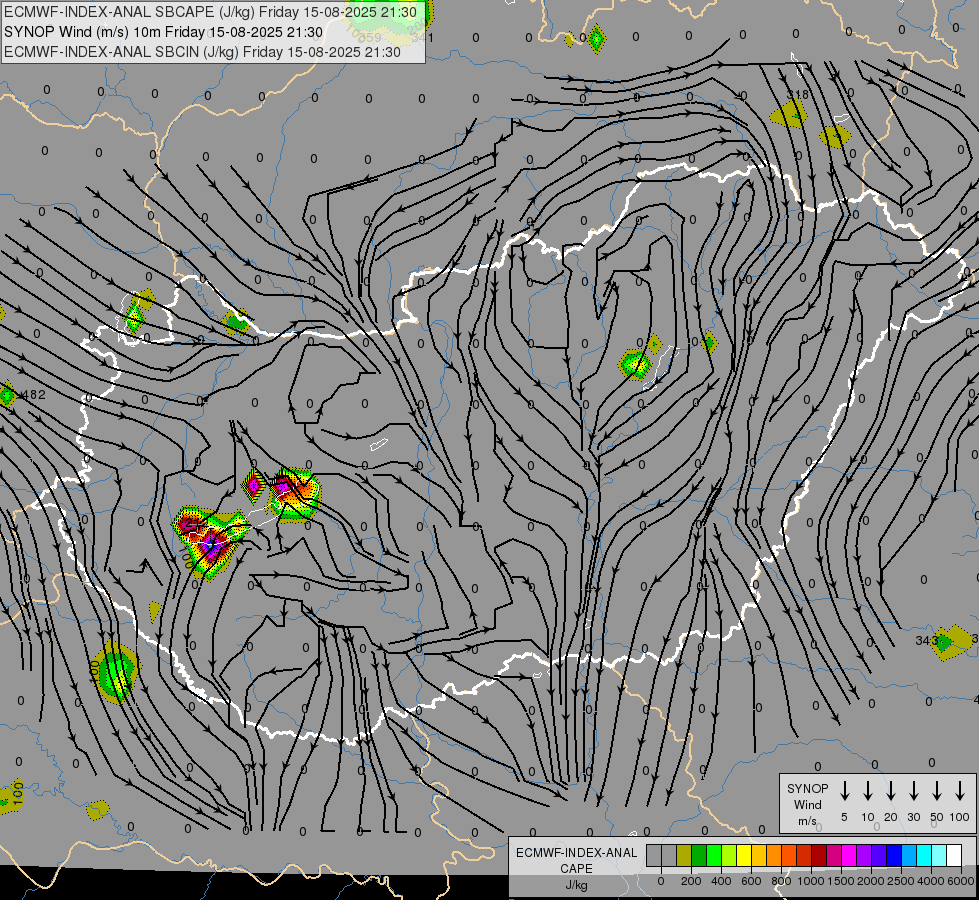Screen dimensions: 979x900
Task: Click the 482 CAPE value on map
Action: point(33,395)
